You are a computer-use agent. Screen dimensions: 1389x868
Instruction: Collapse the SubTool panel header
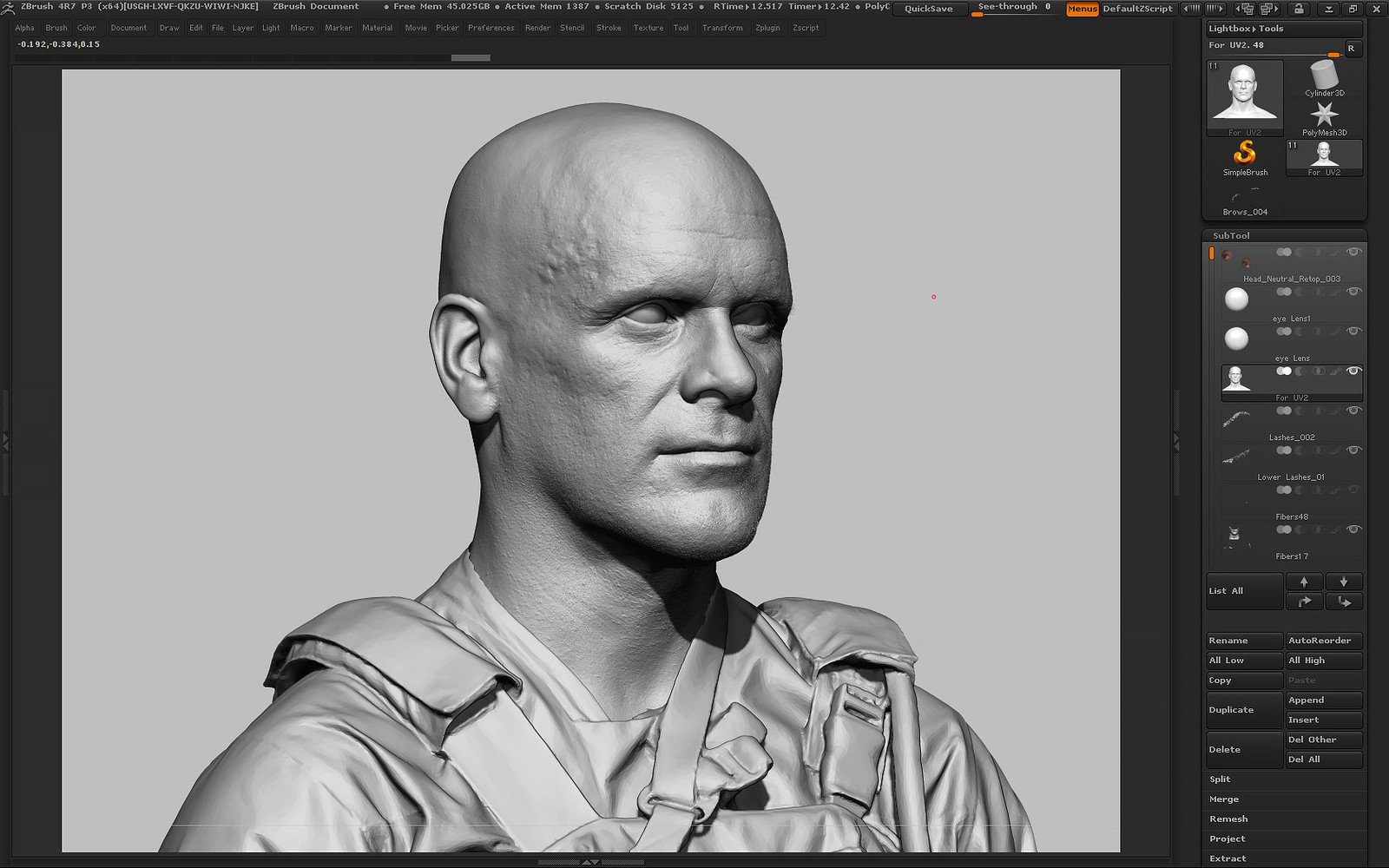pos(1231,236)
